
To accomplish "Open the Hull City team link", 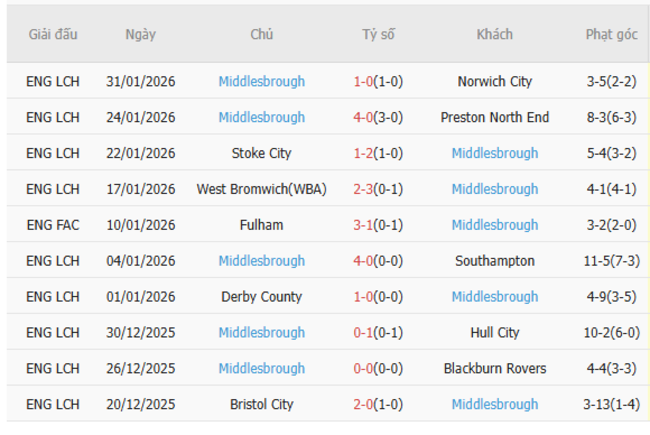I will [494, 333].
